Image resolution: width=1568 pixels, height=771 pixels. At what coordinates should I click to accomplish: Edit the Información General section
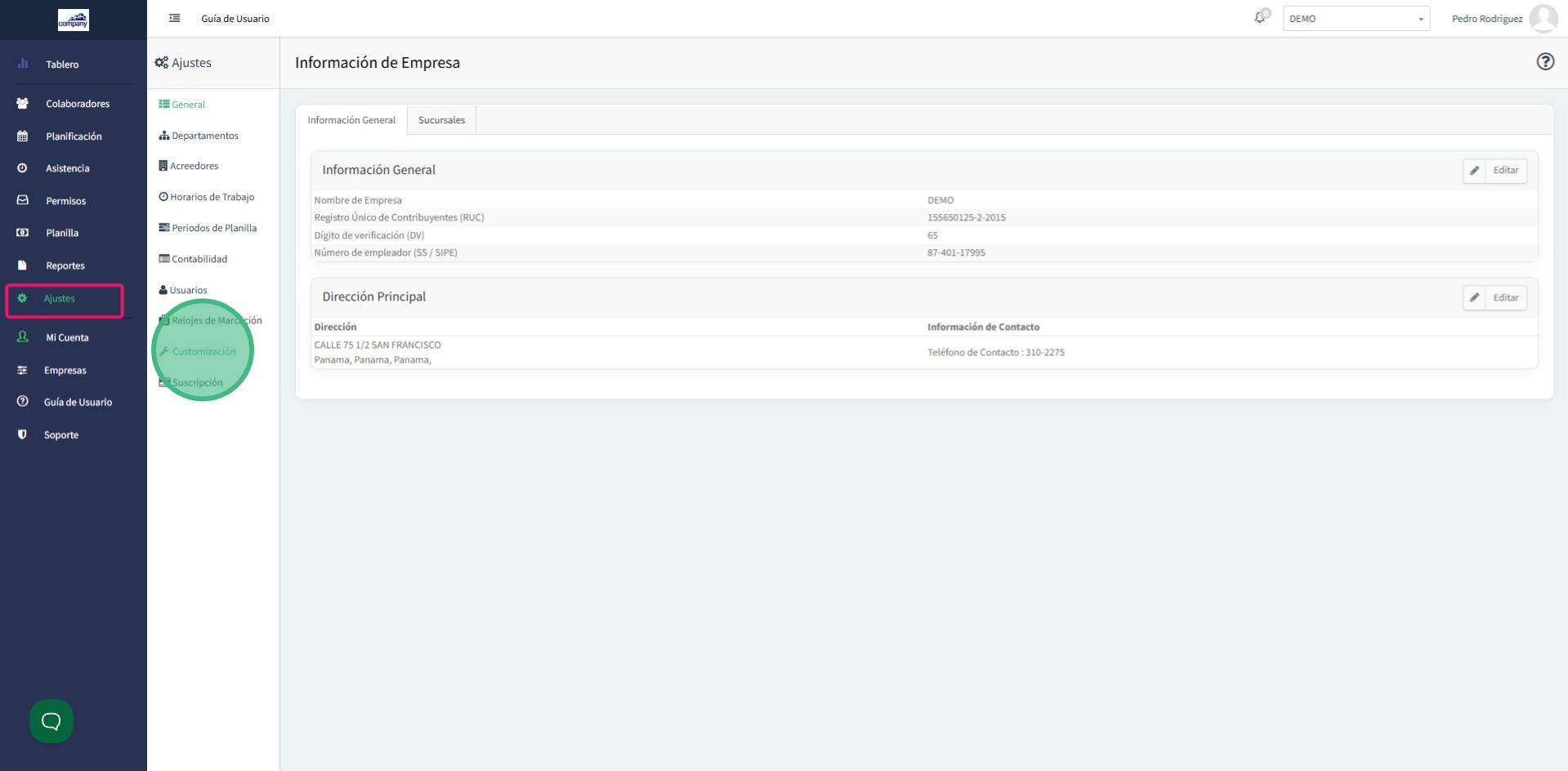(1494, 171)
